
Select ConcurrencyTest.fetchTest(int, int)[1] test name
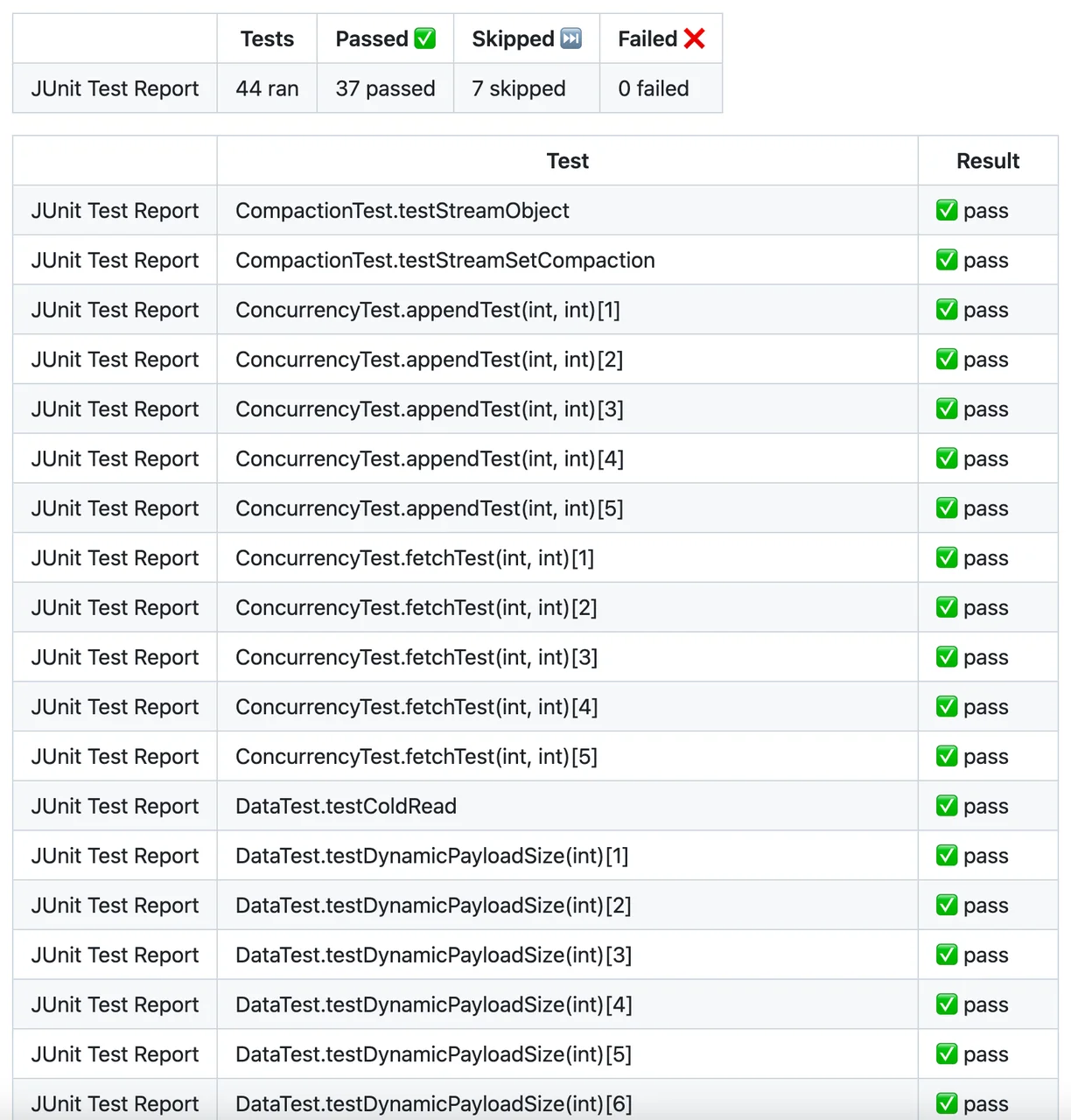[x=415, y=558]
